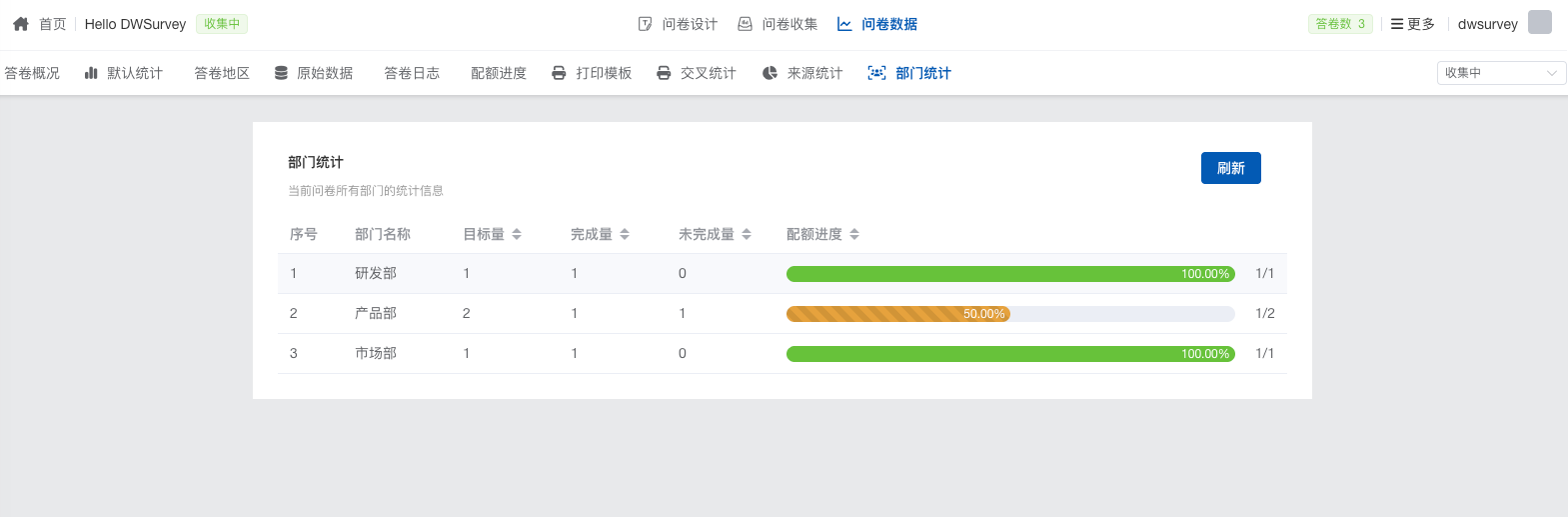
Task: Click the dwsurvey user avatar
Action: click(1540, 23)
